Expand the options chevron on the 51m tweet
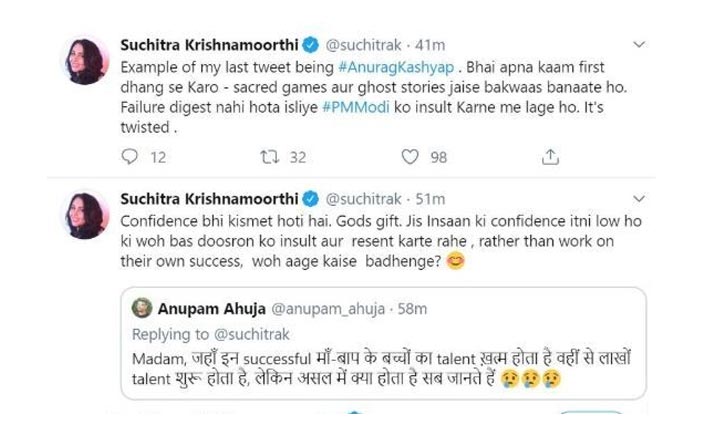 coord(639,198)
